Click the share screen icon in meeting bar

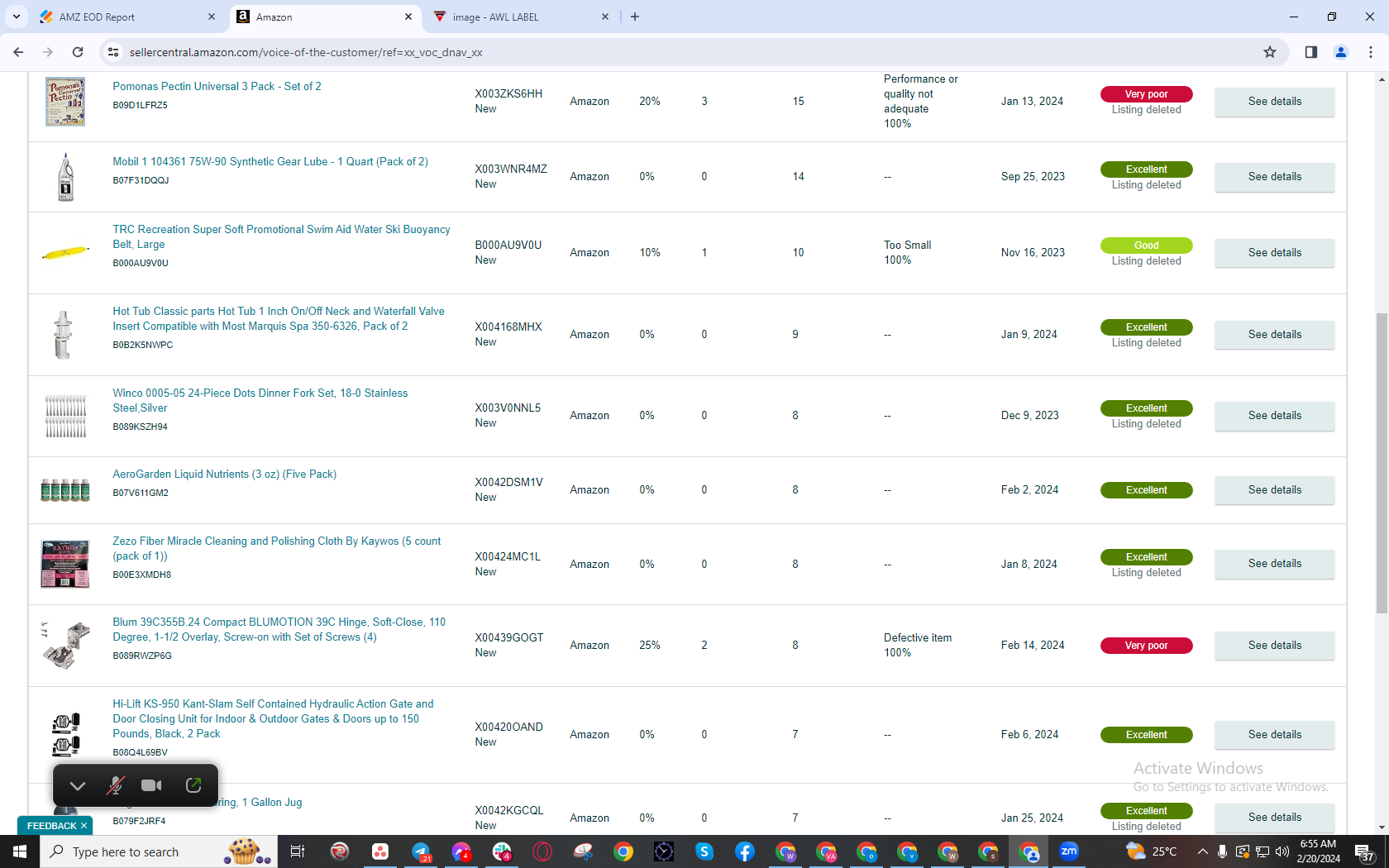tap(193, 785)
